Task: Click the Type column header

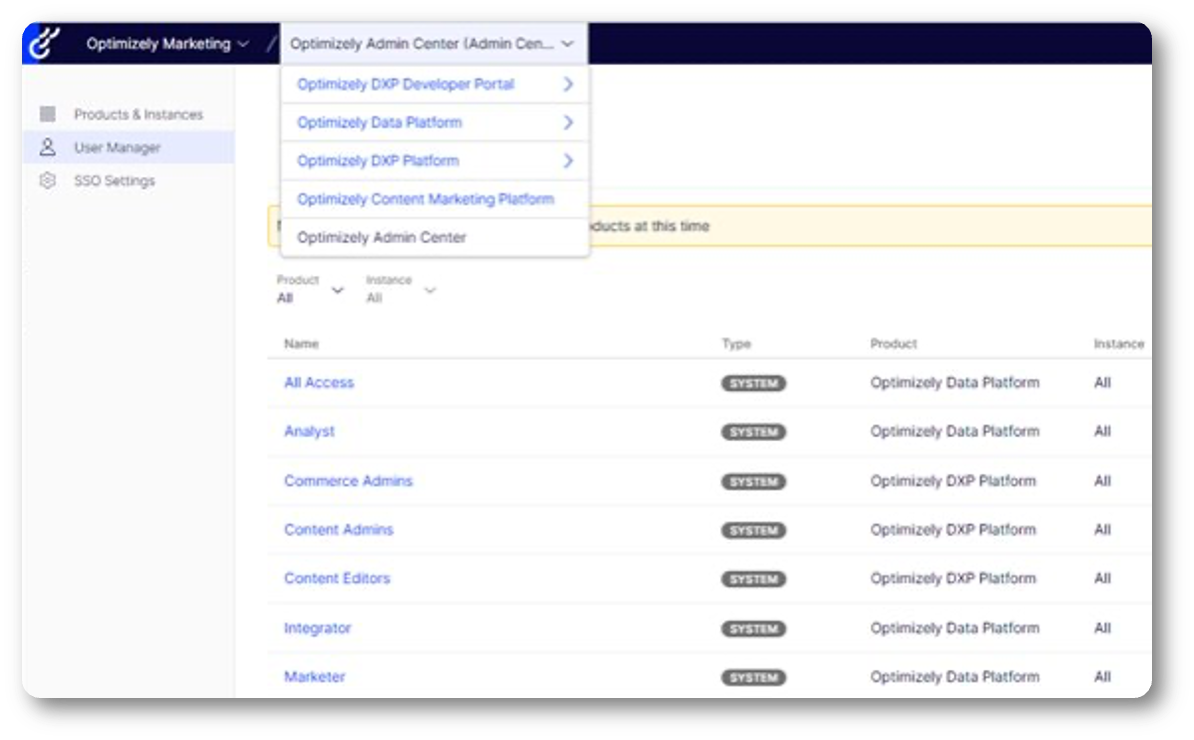Action: [736, 343]
